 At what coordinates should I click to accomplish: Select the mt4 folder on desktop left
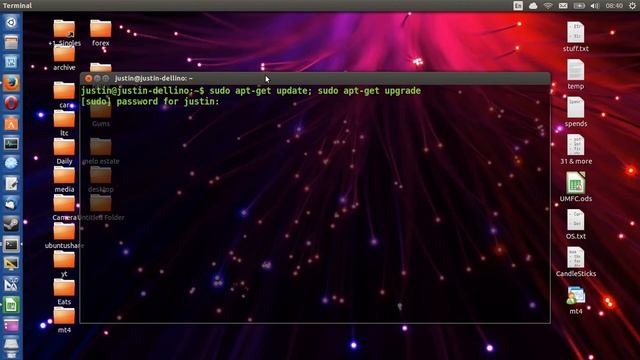tap(64, 321)
